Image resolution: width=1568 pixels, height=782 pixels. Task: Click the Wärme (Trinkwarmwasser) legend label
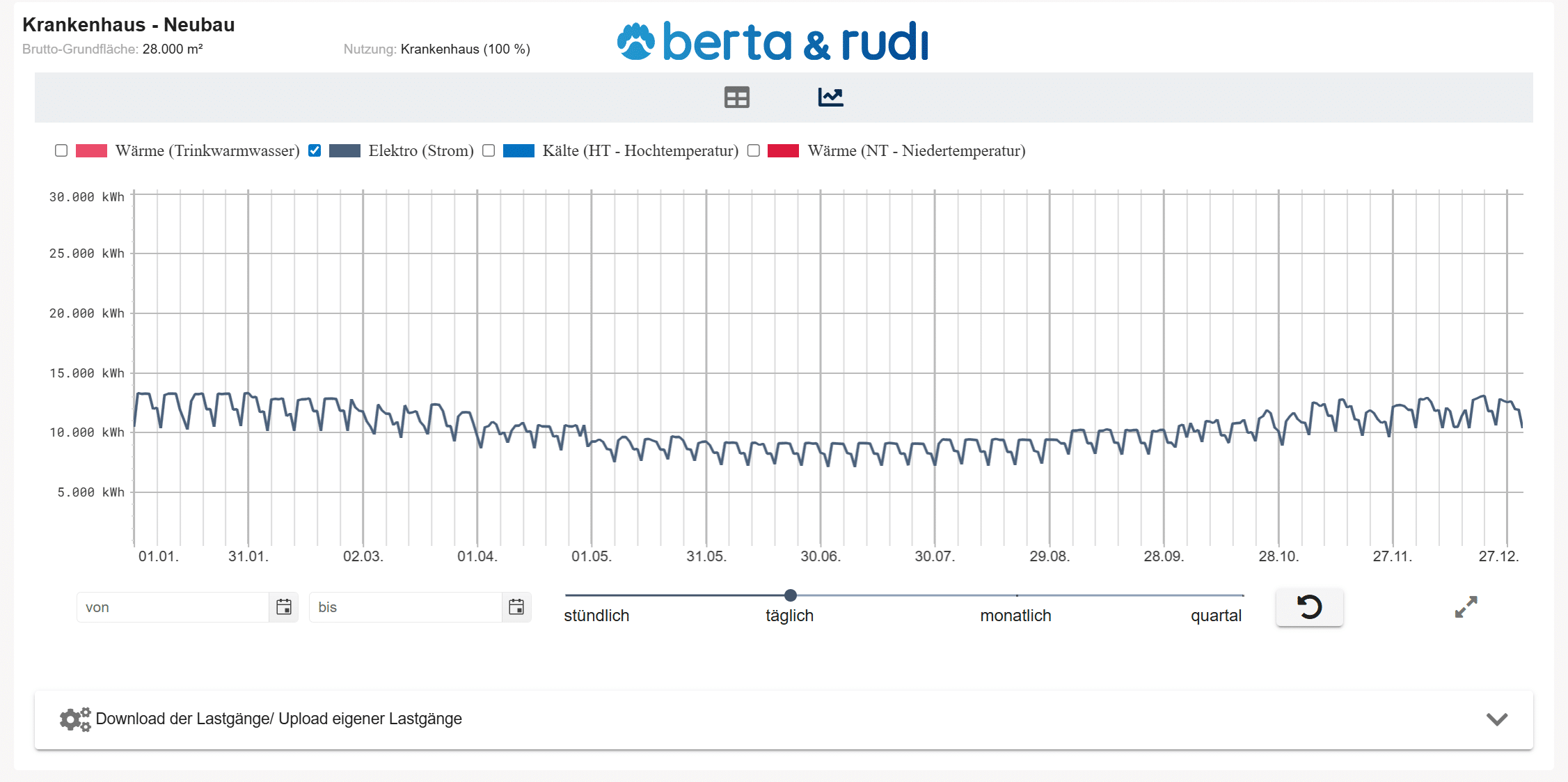click(207, 150)
